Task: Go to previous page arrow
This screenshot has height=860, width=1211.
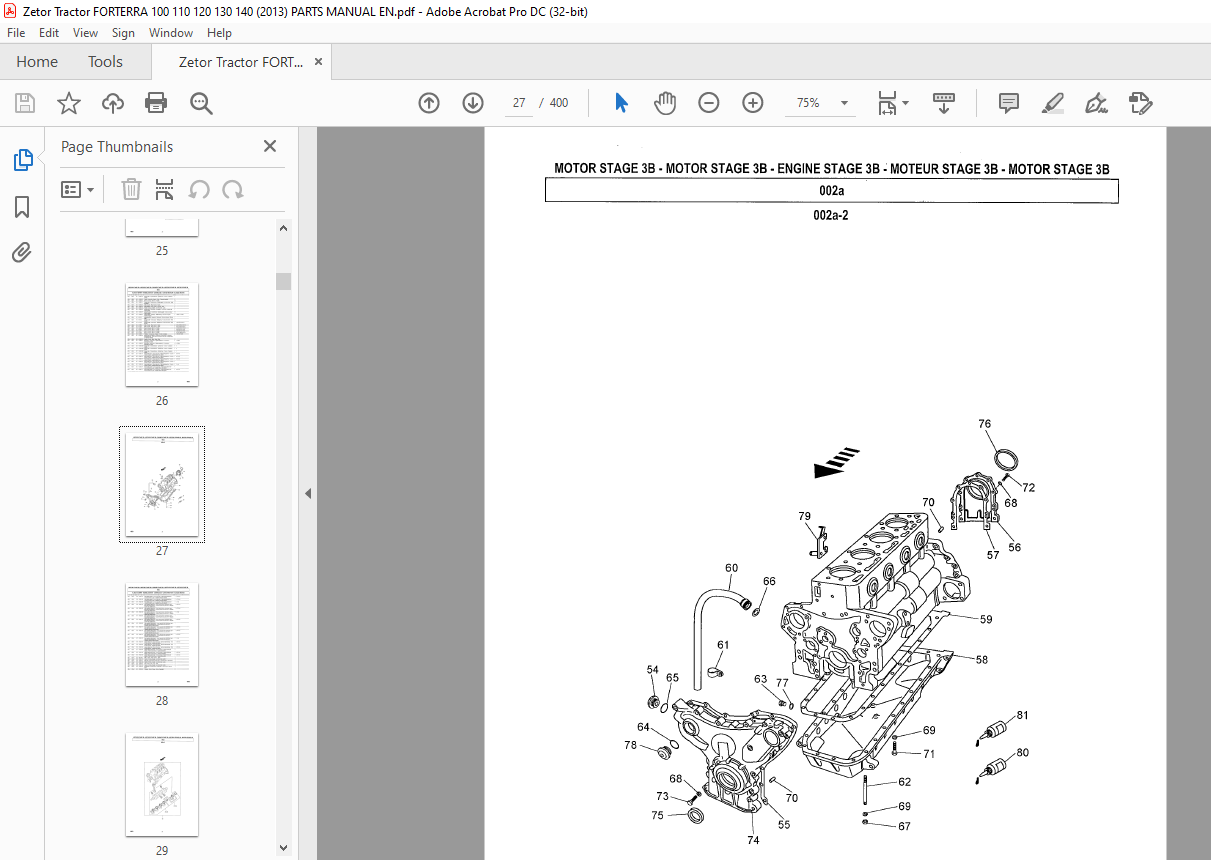Action: [x=429, y=103]
